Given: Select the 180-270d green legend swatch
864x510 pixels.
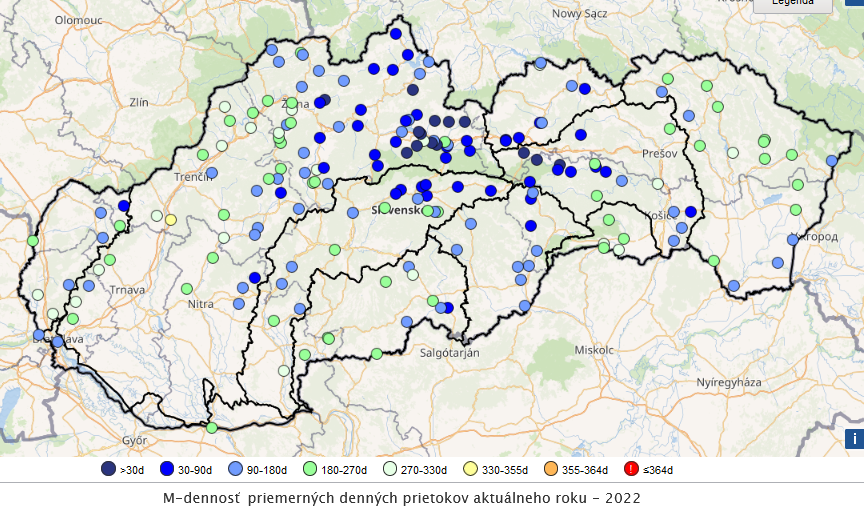Looking at the screenshot, I should pos(311,468).
